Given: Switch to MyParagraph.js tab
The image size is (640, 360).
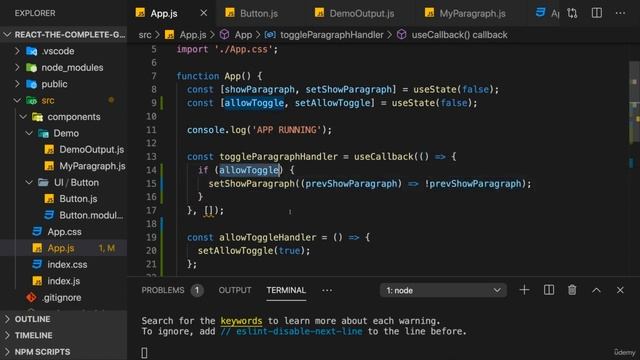Looking at the screenshot, I should click(472, 13).
